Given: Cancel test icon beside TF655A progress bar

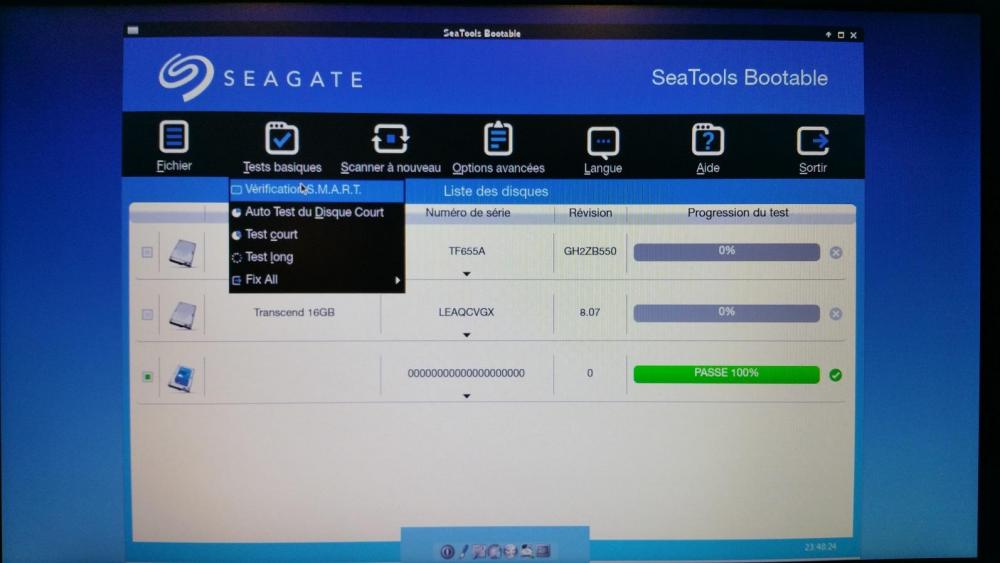Looking at the screenshot, I should [835, 252].
